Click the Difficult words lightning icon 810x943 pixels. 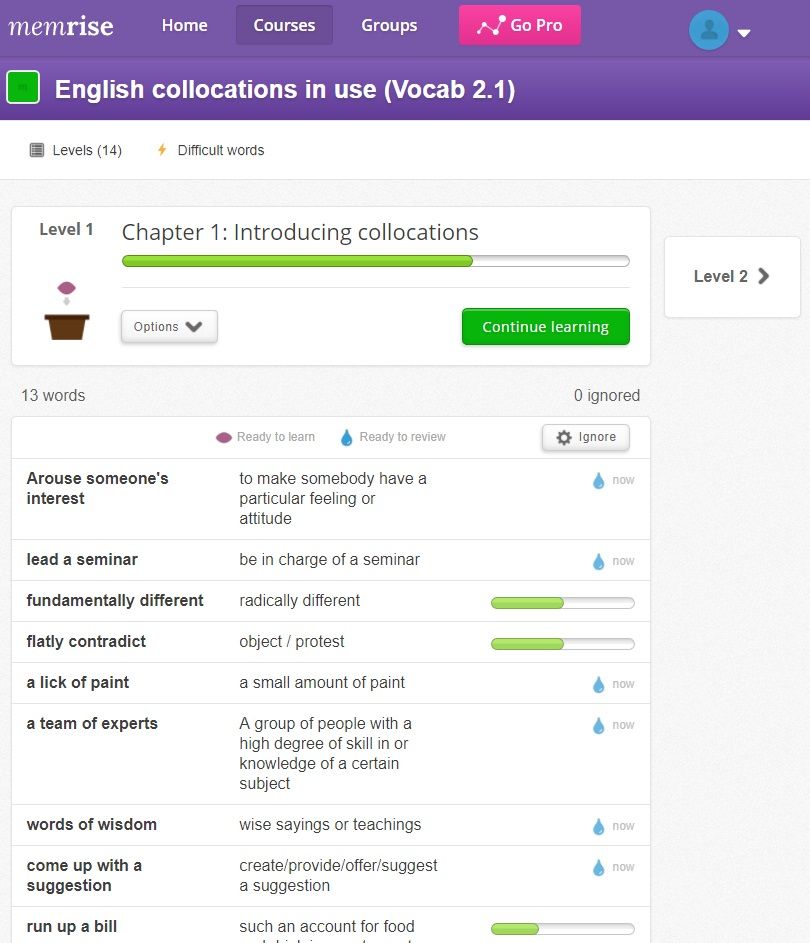pos(162,150)
